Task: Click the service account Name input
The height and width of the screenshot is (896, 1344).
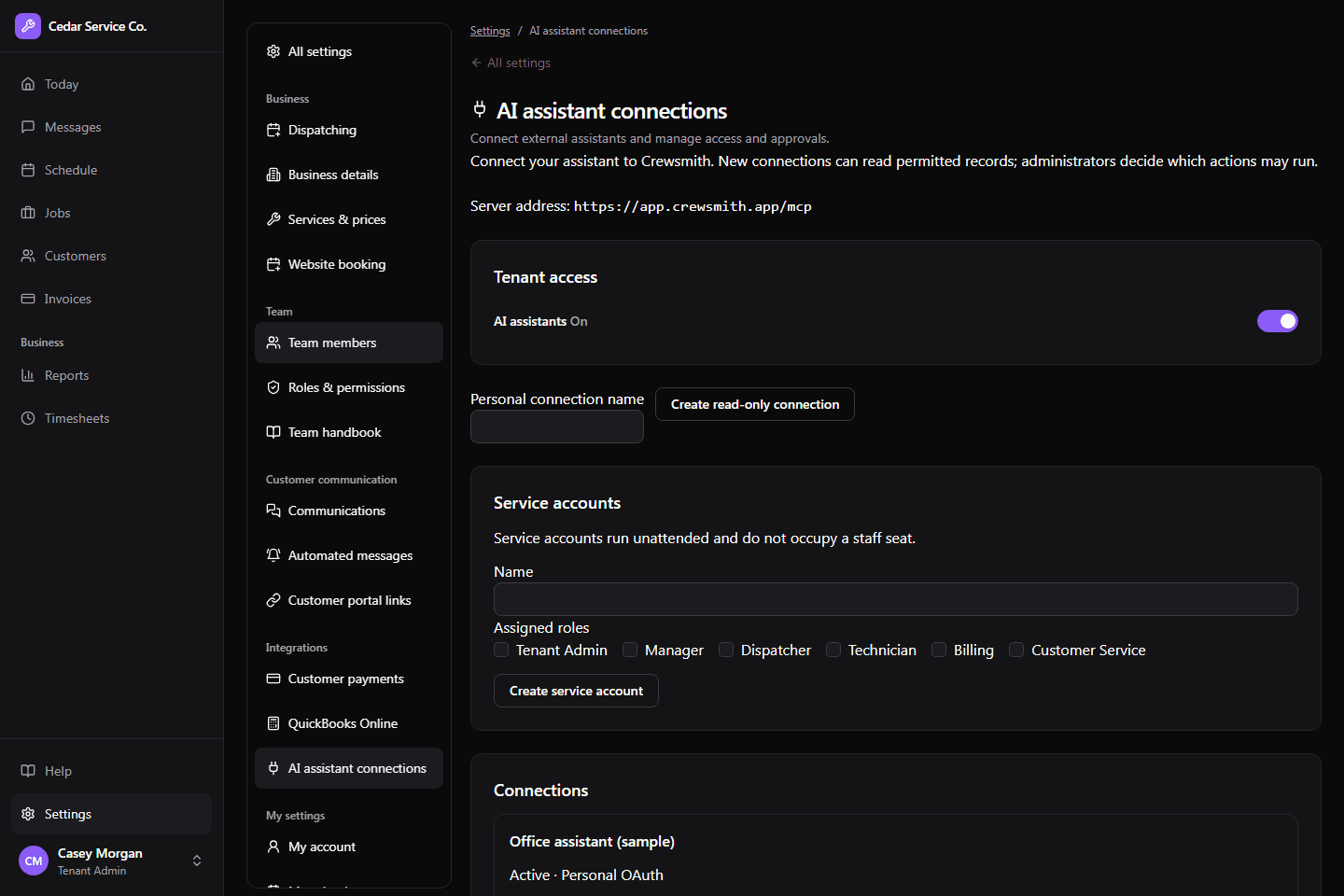Action: tap(896, 599)
